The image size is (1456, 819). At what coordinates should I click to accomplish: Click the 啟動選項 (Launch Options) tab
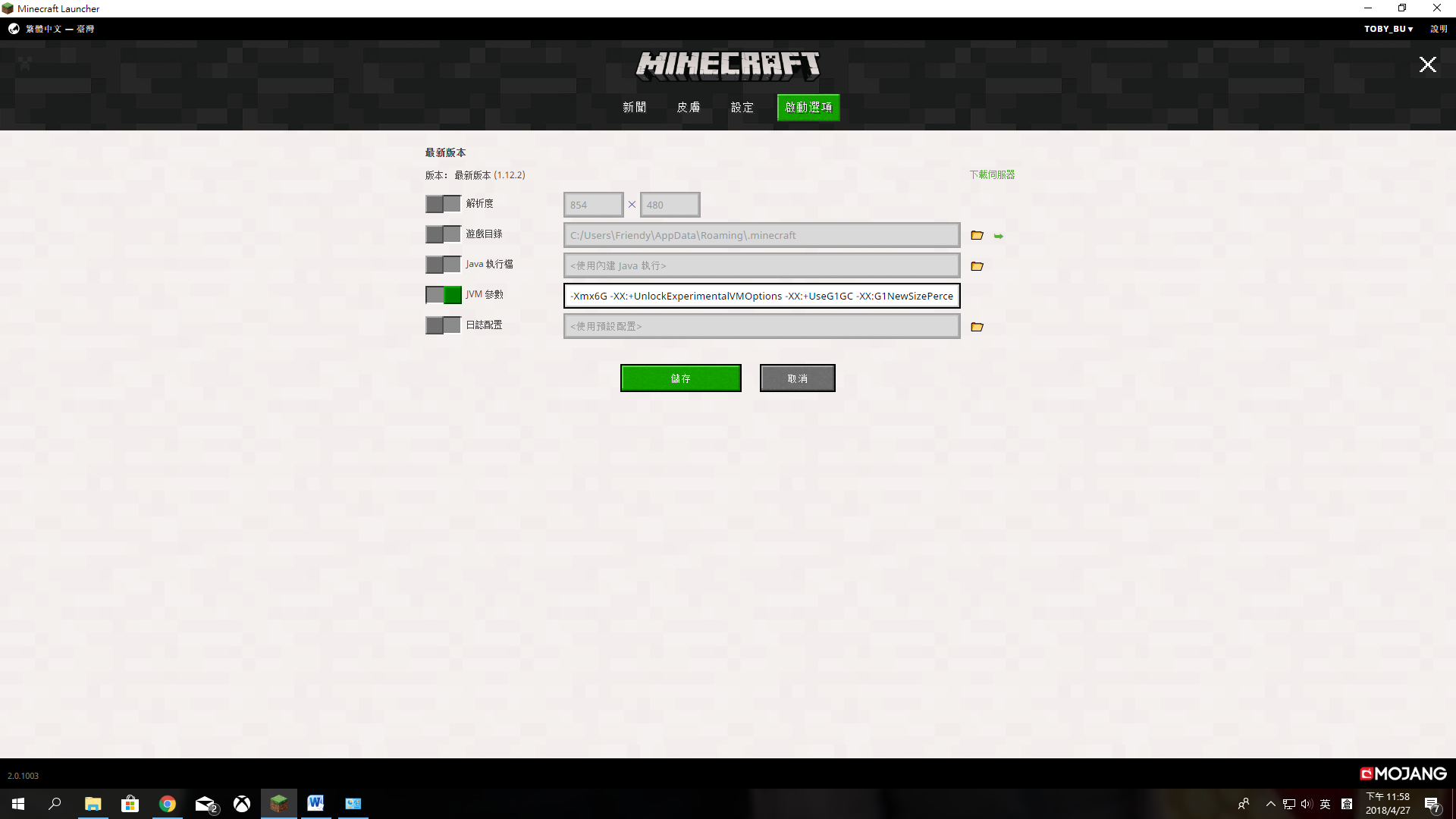pos(808,107)
